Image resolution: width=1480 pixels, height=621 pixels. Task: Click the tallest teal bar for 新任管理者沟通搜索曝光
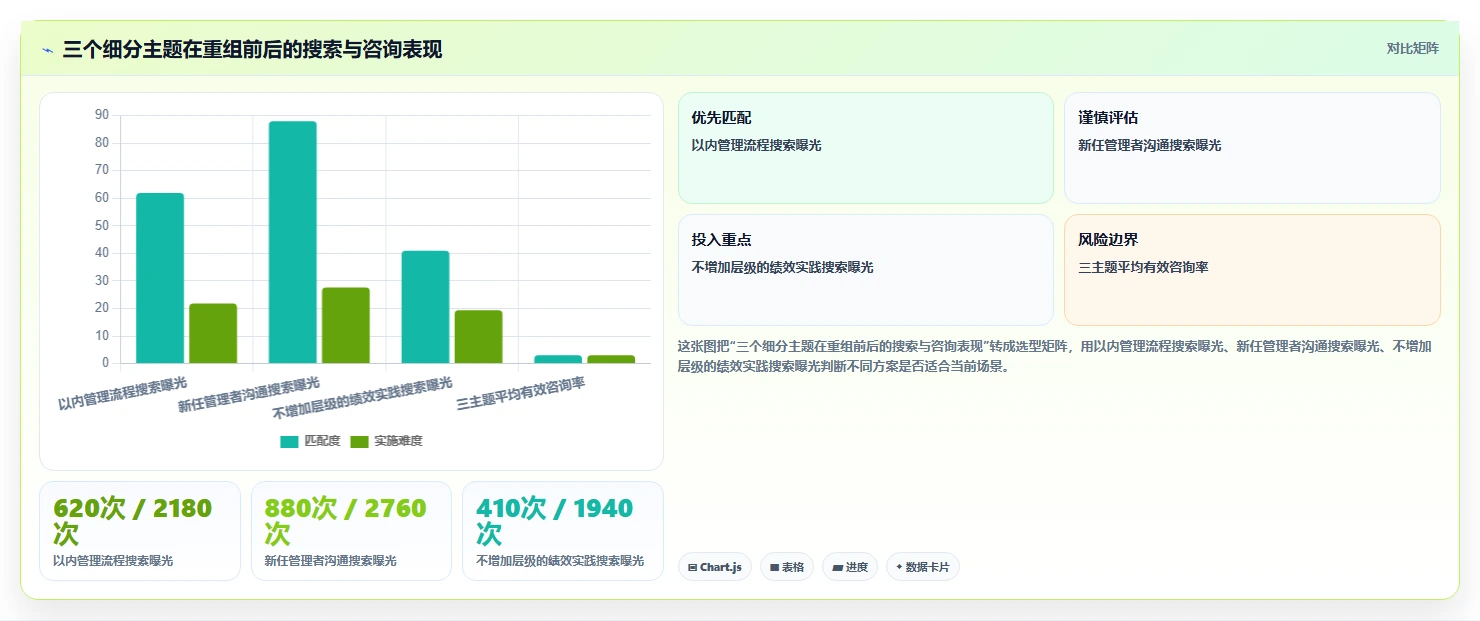293,242
